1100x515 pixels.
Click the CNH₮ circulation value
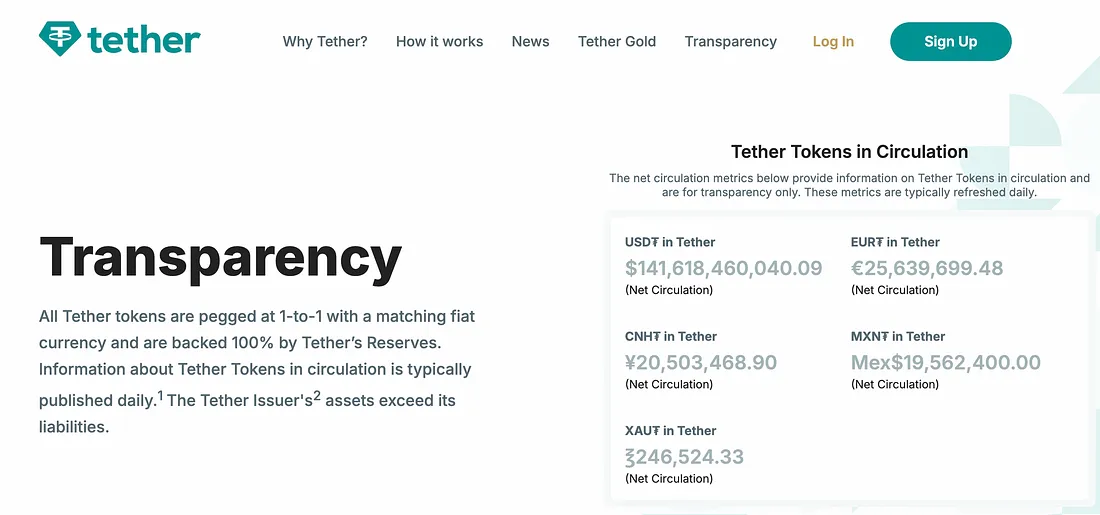coord(700,362)
